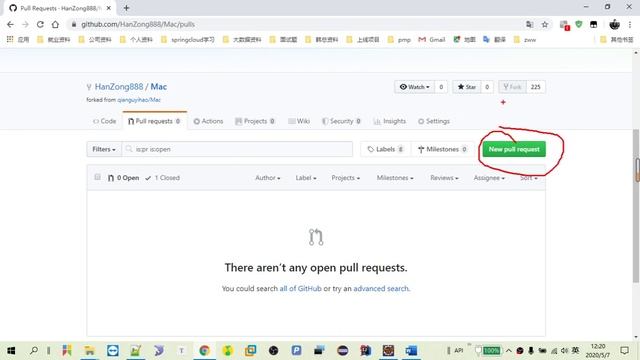Open the taskbar File Explorer icon

(89, 350)
